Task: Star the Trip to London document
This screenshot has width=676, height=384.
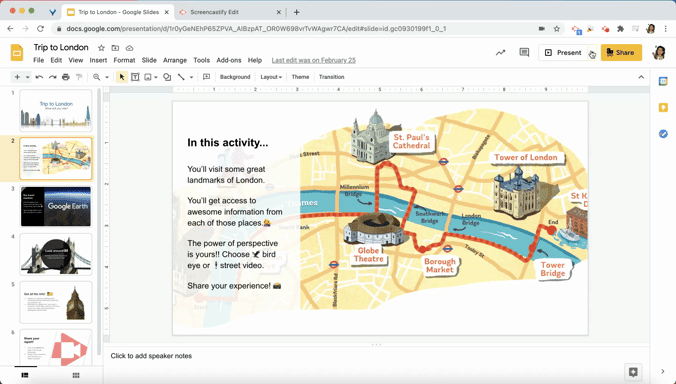Action: (101, 48)
